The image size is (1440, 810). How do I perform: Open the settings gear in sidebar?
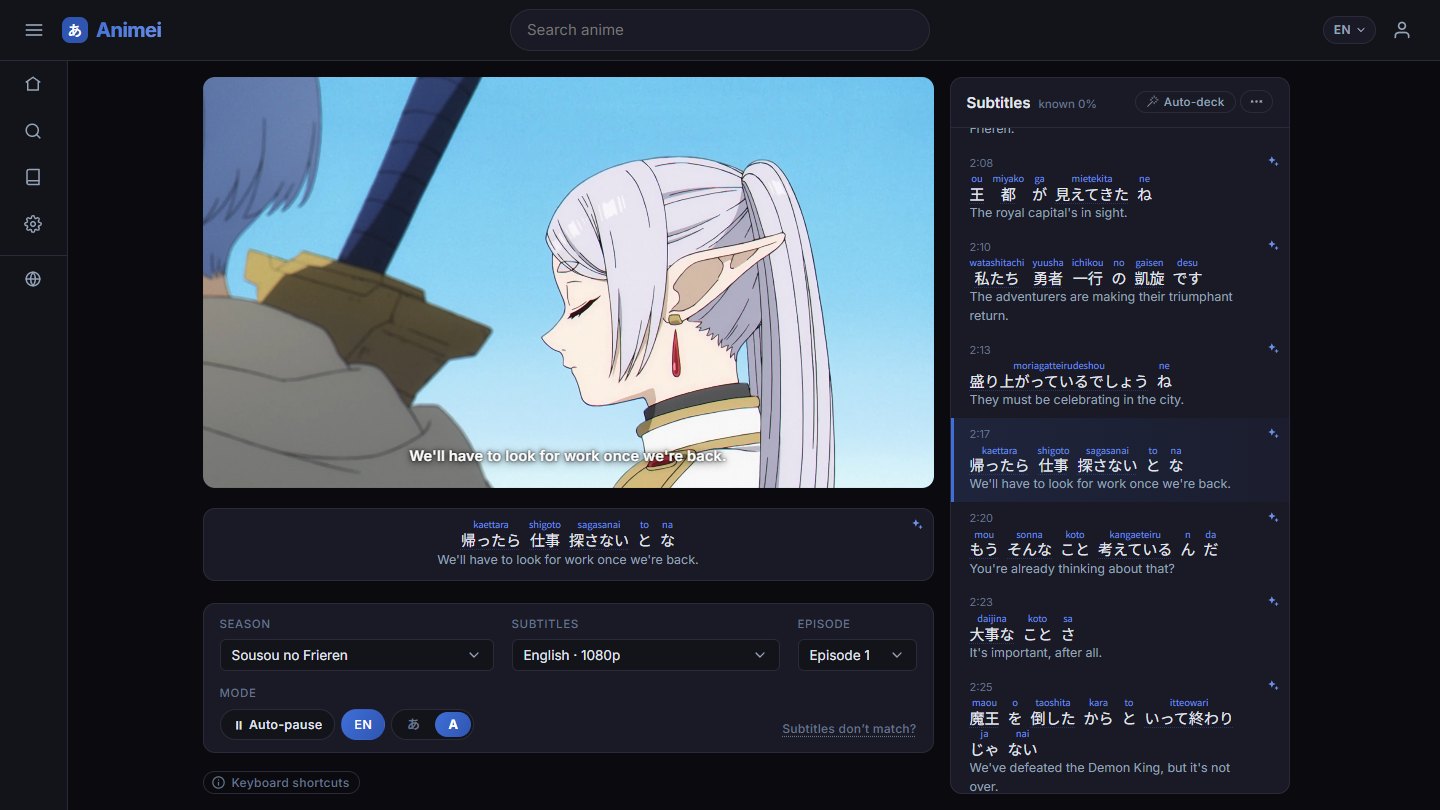pos(33,224)
